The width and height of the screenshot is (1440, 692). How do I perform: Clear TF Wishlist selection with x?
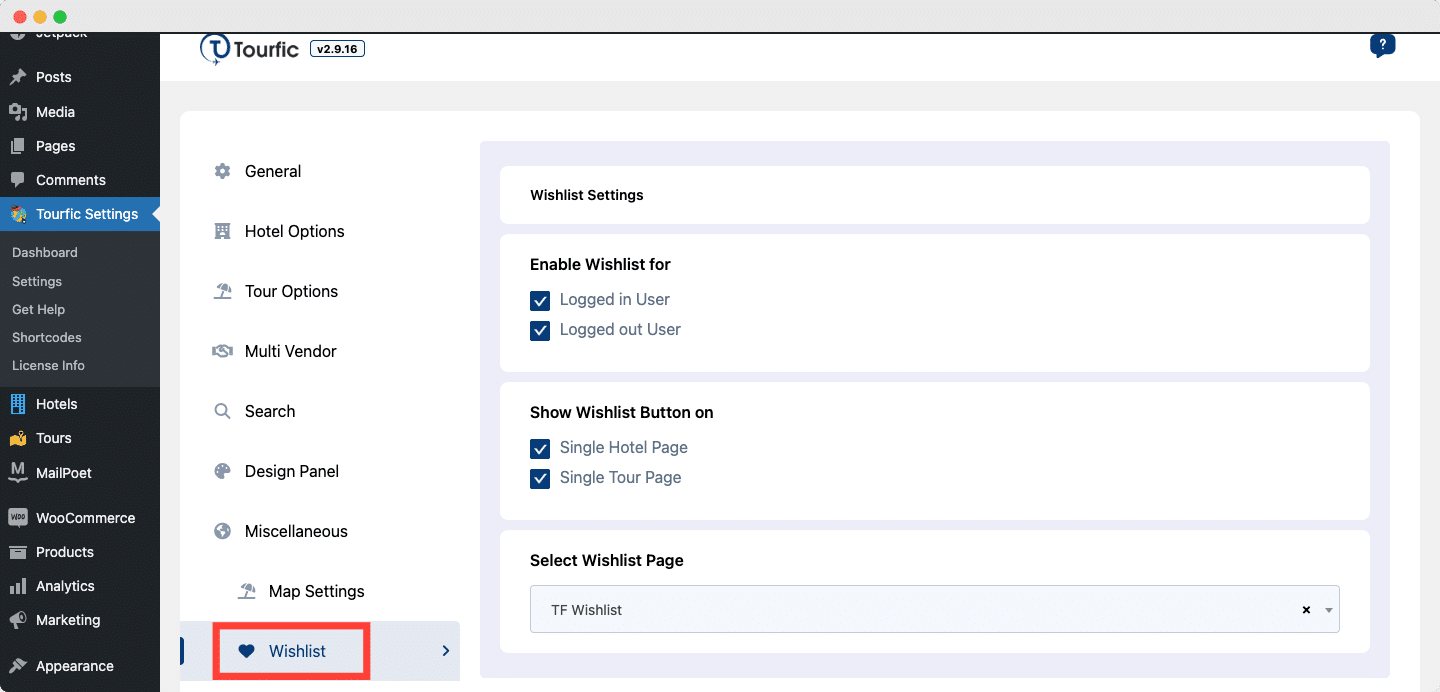pyautogui.click(x=1306, y=610)
